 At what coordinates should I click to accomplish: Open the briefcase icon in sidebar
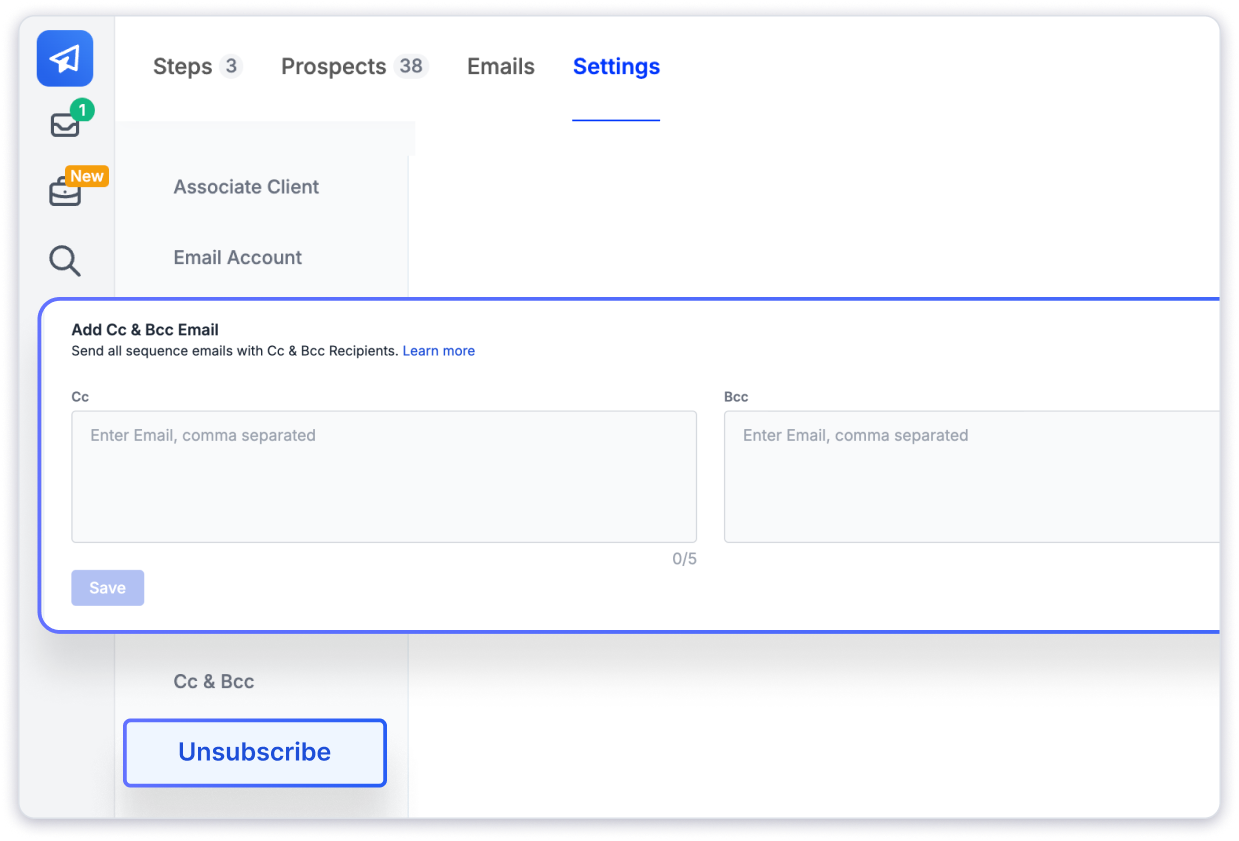[65, 193]
